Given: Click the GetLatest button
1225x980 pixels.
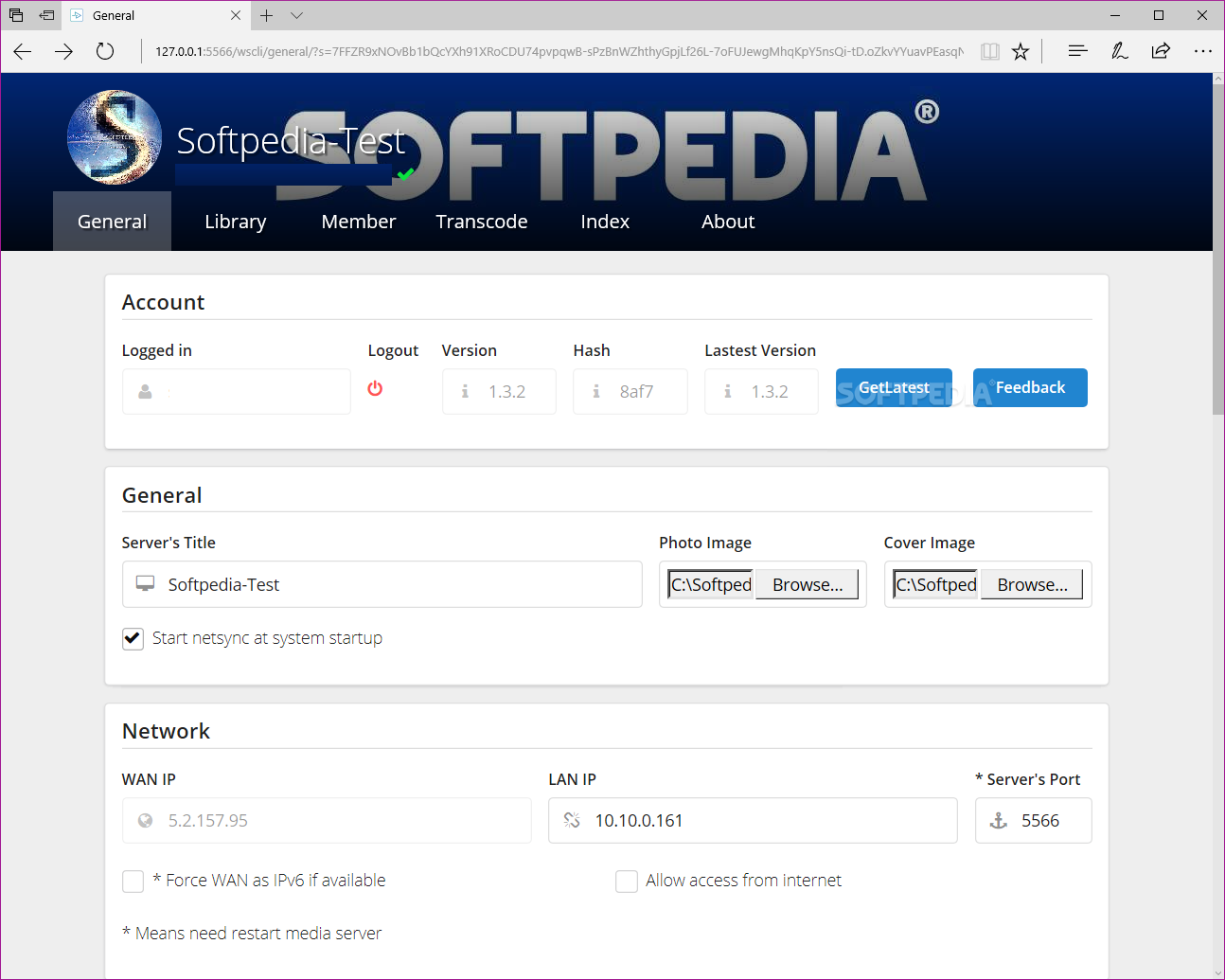Looking at the screenshot, I should 894,387.
